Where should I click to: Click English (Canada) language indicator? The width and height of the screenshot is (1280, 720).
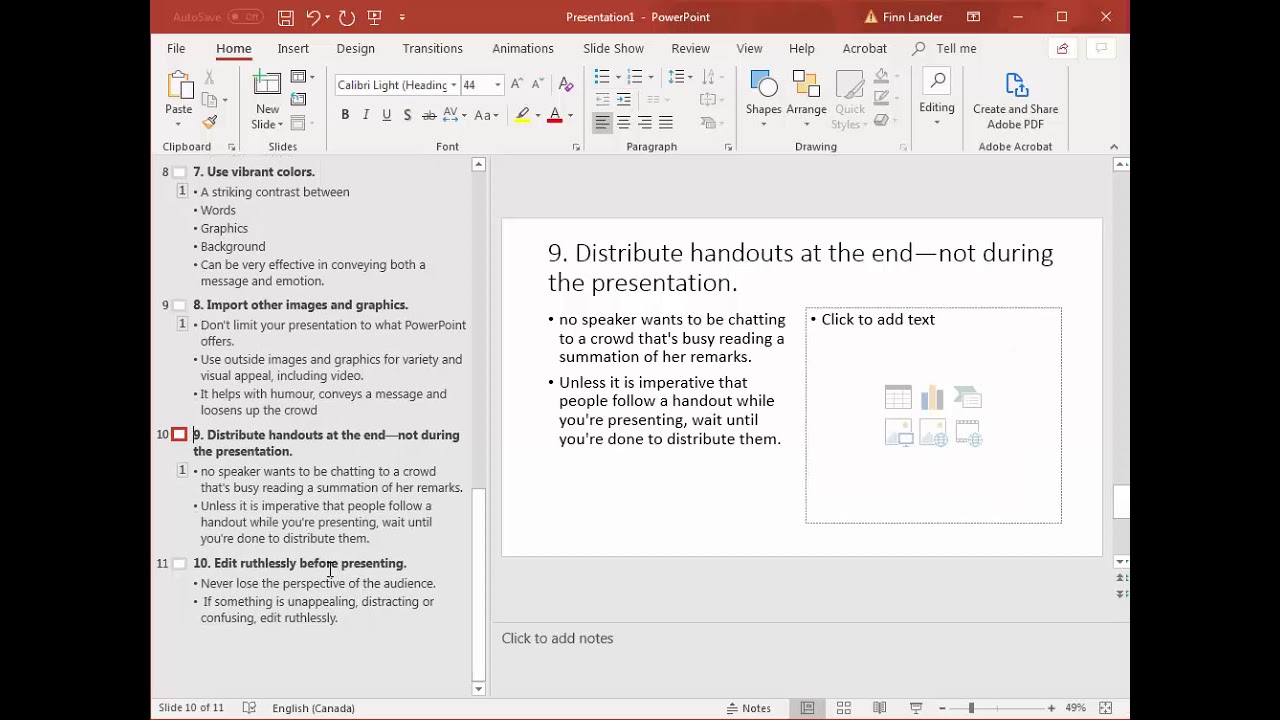click(313, 708)
